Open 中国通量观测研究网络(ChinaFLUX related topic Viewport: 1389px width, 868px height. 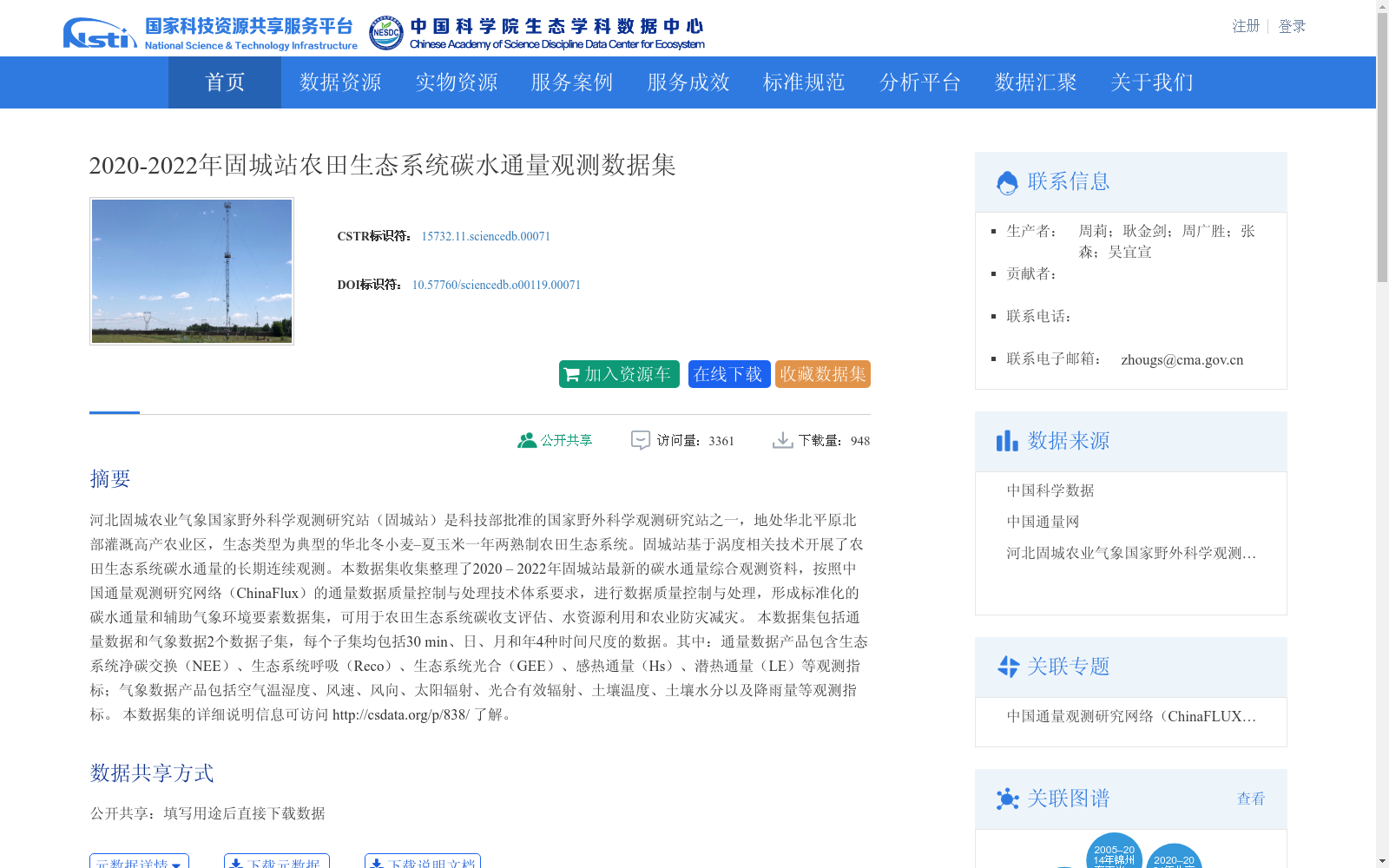[x=1131, y=716]
